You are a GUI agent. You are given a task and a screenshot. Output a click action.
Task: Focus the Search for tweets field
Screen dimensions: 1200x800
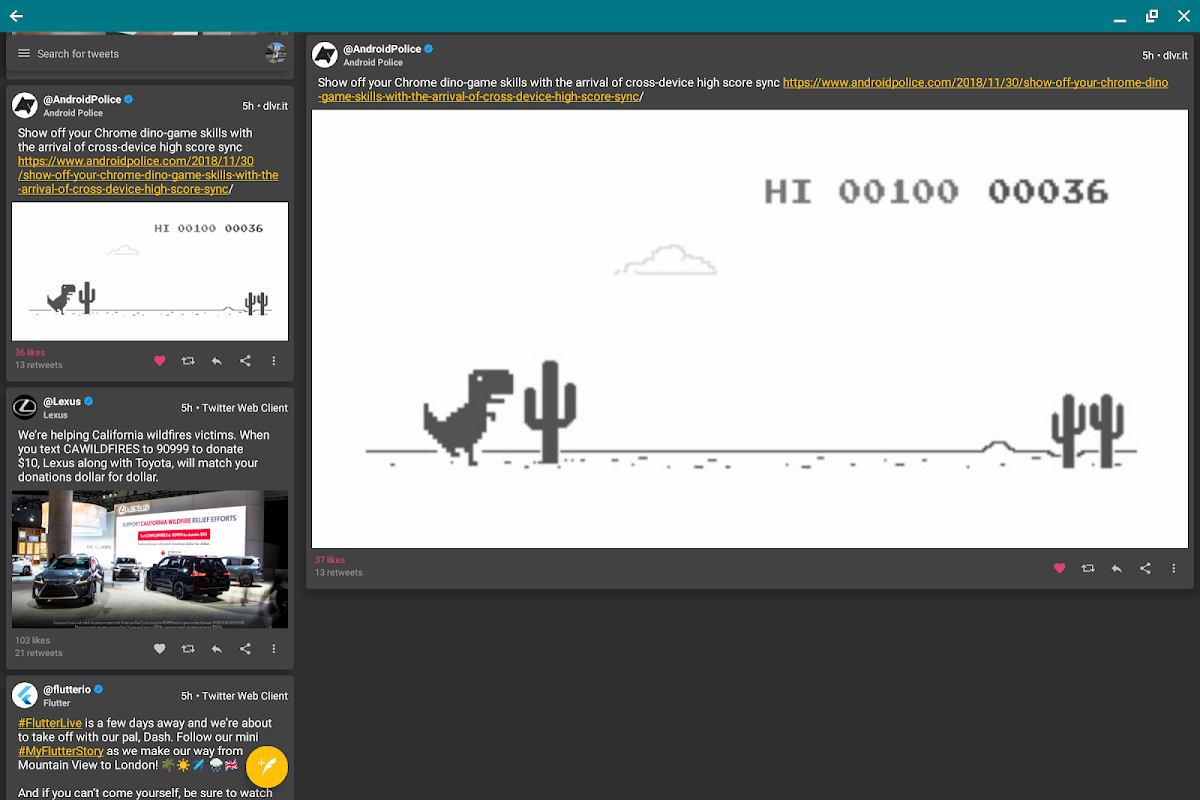150,53
